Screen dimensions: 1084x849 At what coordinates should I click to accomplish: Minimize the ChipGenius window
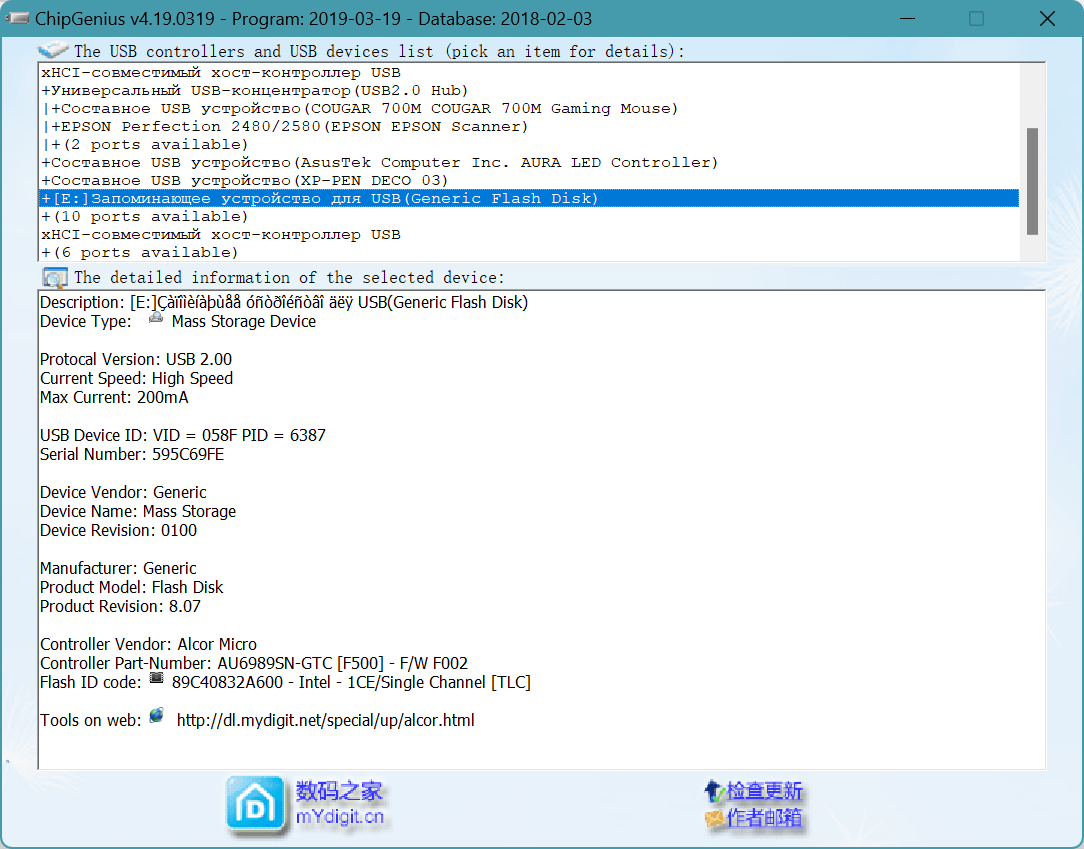(x=908, y=19)
